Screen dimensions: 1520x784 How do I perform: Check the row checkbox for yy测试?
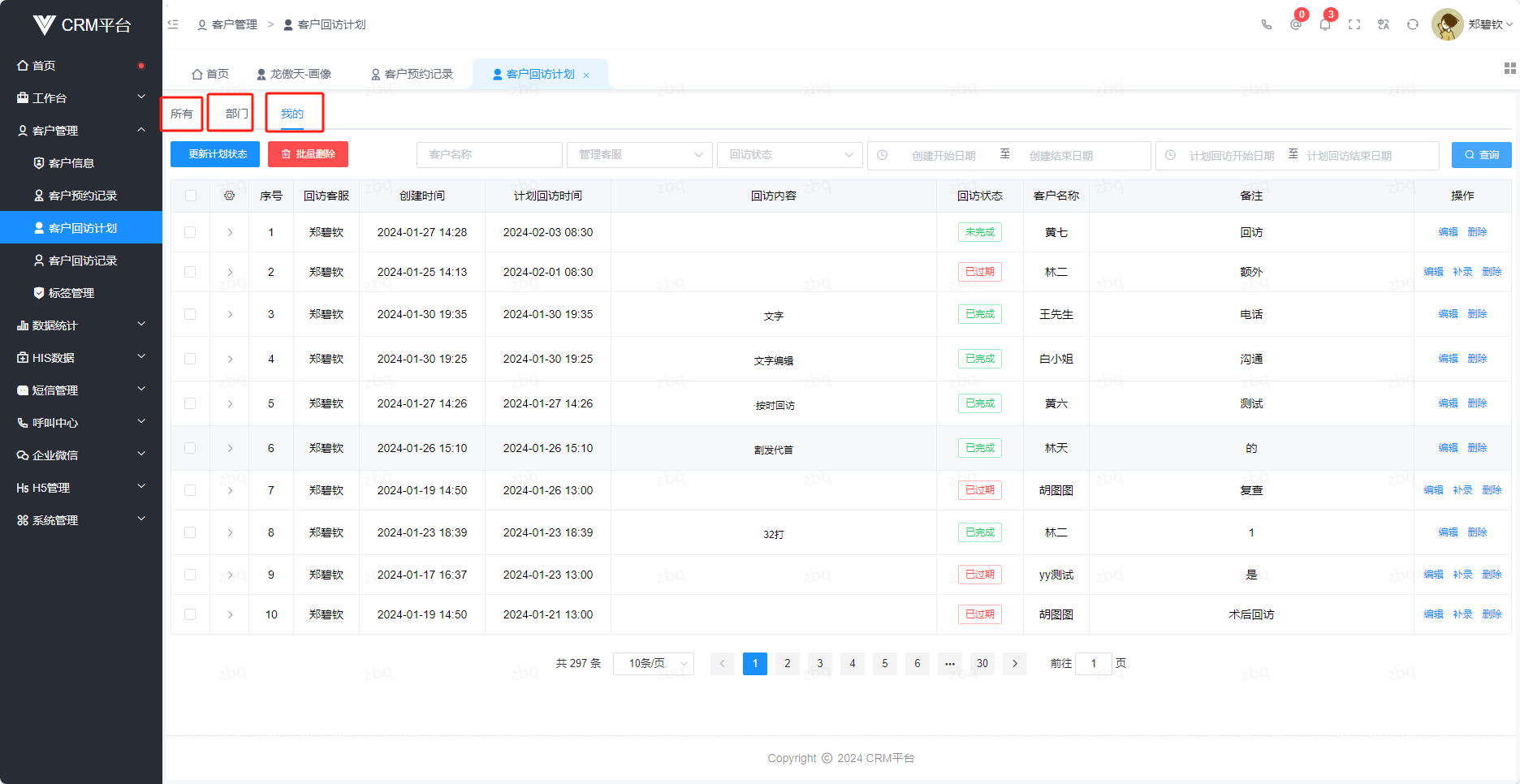[x=191, y=575]
